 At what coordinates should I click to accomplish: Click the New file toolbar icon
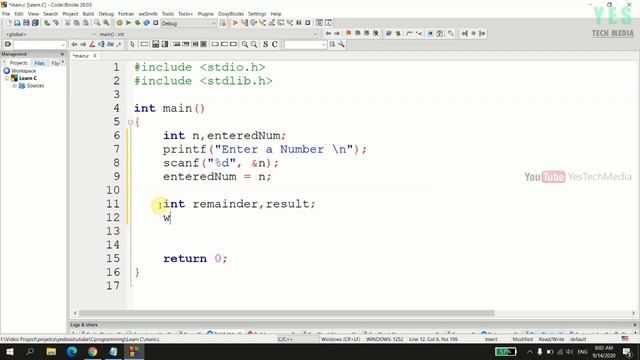(9, 23)
